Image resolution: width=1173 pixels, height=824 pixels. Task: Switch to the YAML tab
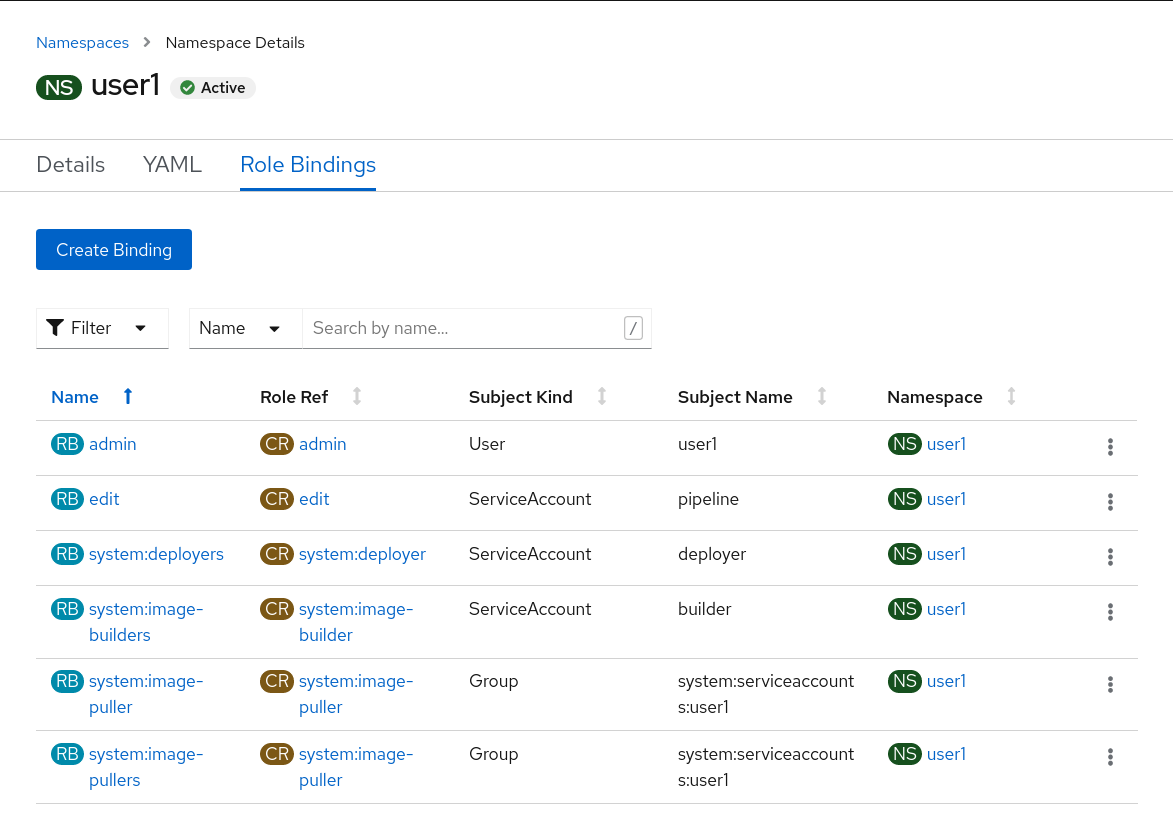172,165
